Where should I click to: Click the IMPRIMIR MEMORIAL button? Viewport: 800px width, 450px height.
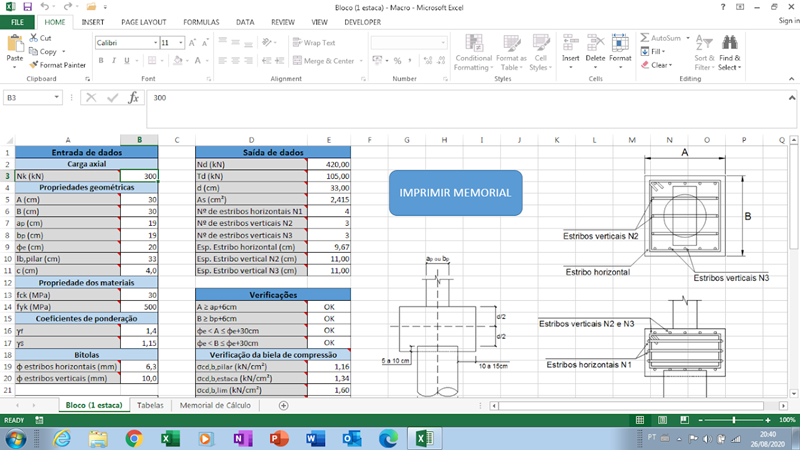[455, 193]
